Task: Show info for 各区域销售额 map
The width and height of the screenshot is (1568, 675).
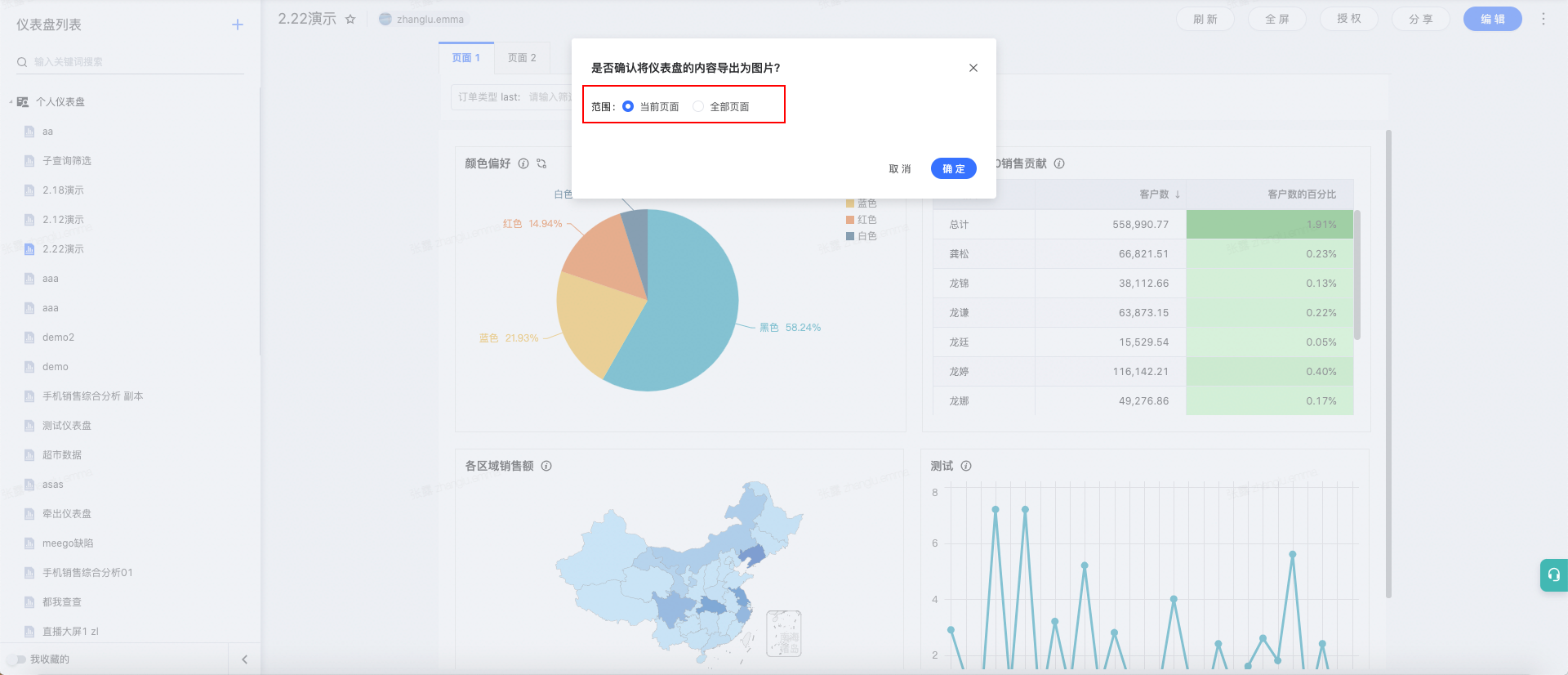Action: pyautogui.click(x=546, y=466)
